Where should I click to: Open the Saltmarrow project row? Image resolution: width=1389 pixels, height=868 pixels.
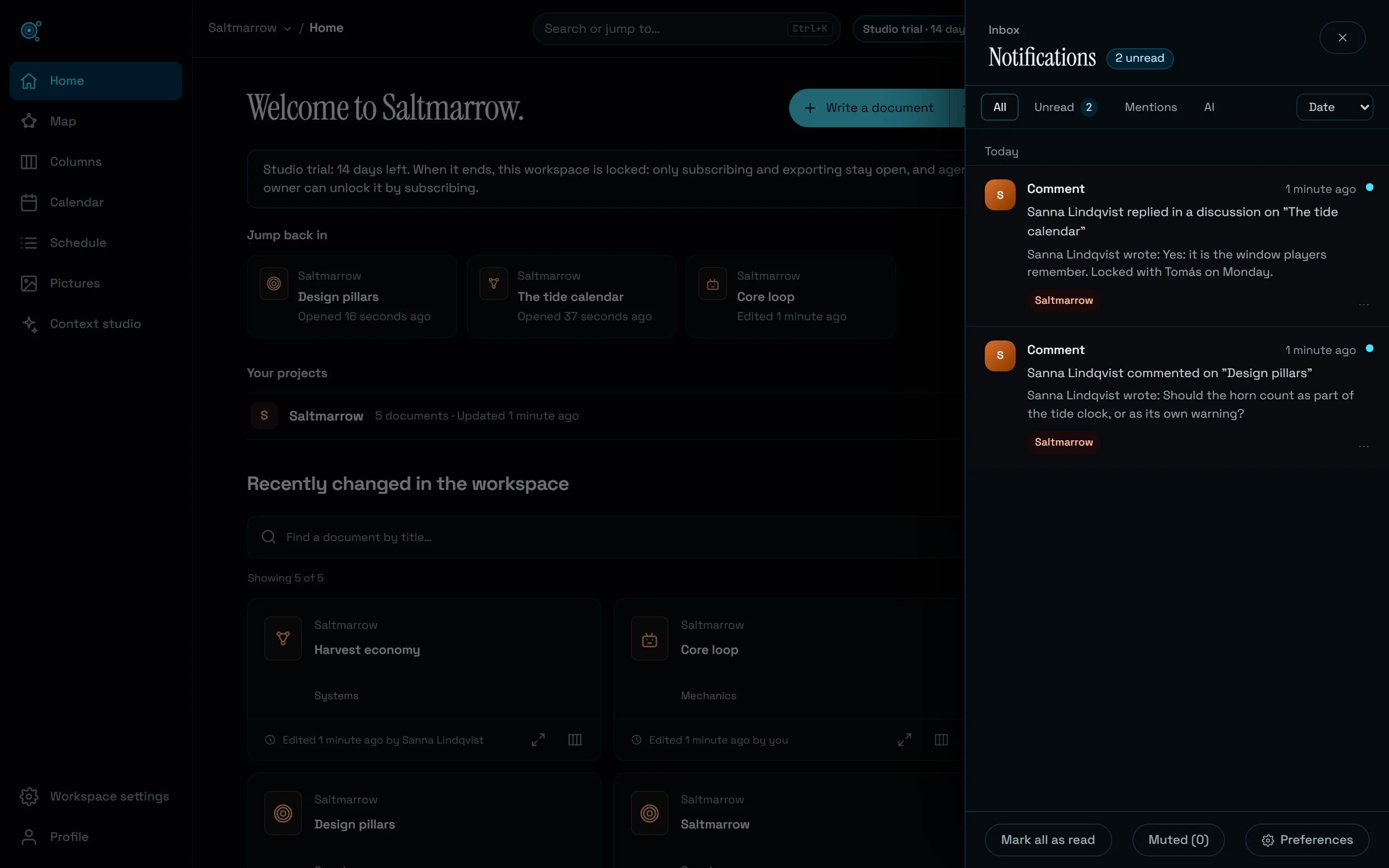pyautogui.click(x=606, y=416)
